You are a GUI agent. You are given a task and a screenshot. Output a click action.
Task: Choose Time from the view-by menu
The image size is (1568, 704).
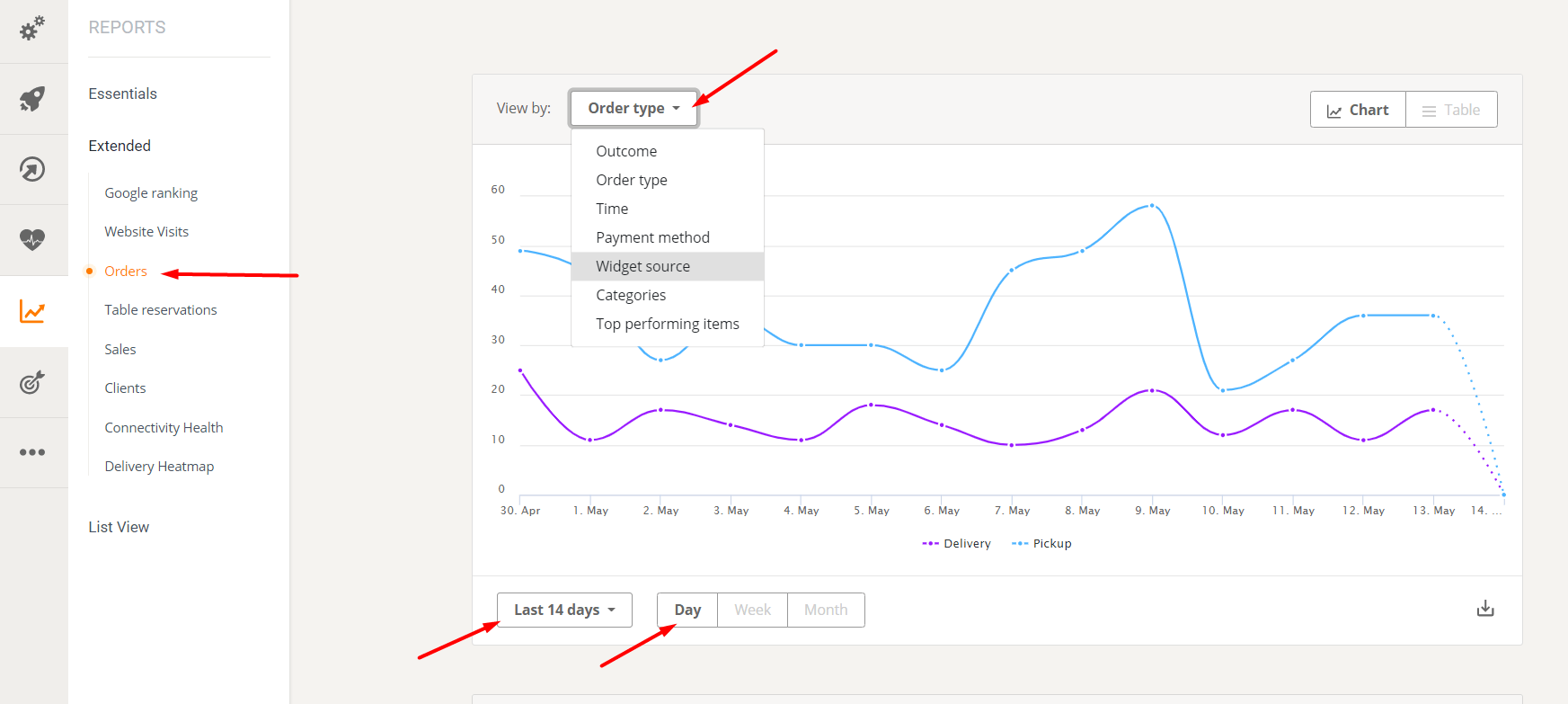[x=668, y=209]
